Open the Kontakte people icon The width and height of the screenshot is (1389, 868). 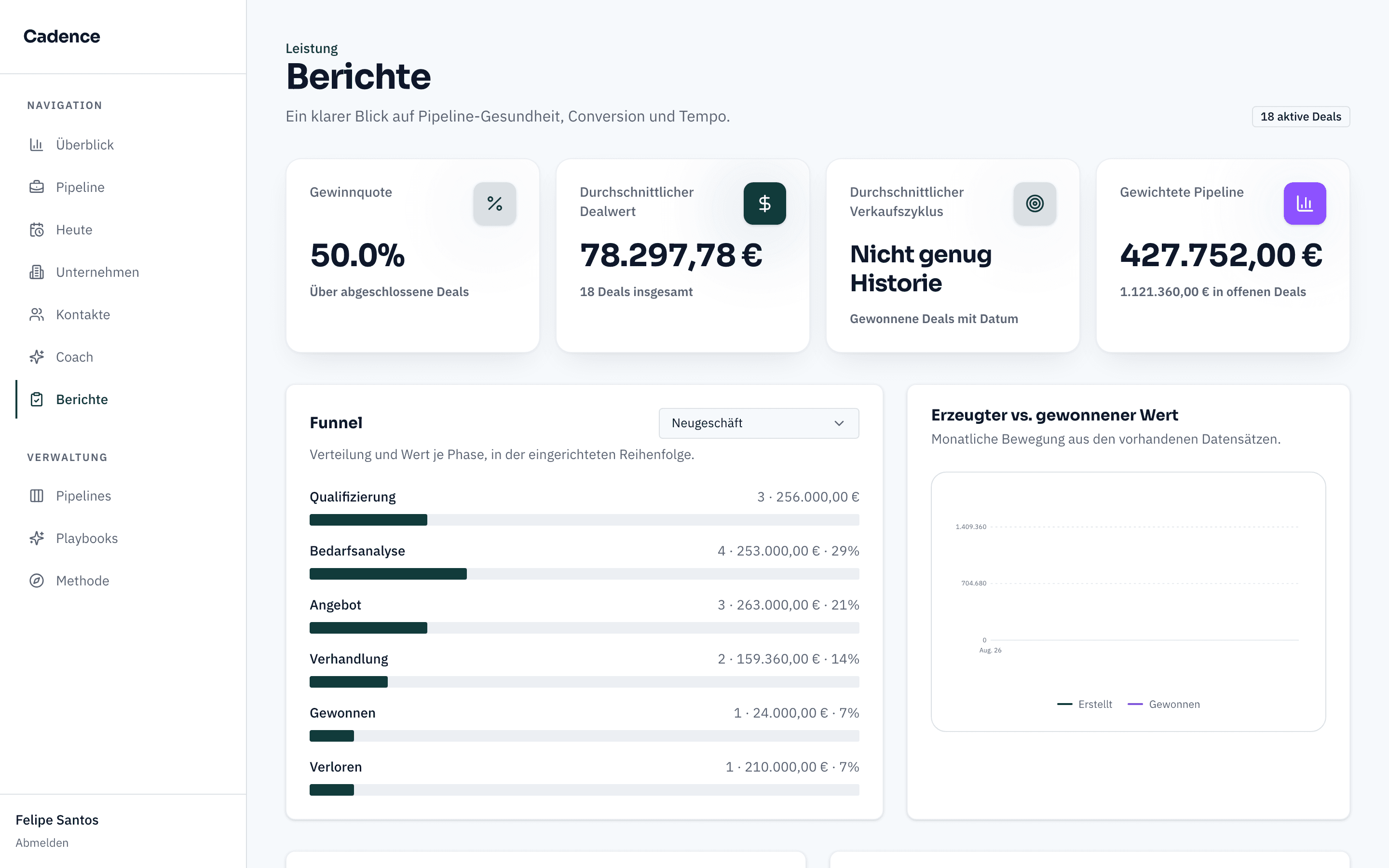point(37,314)
